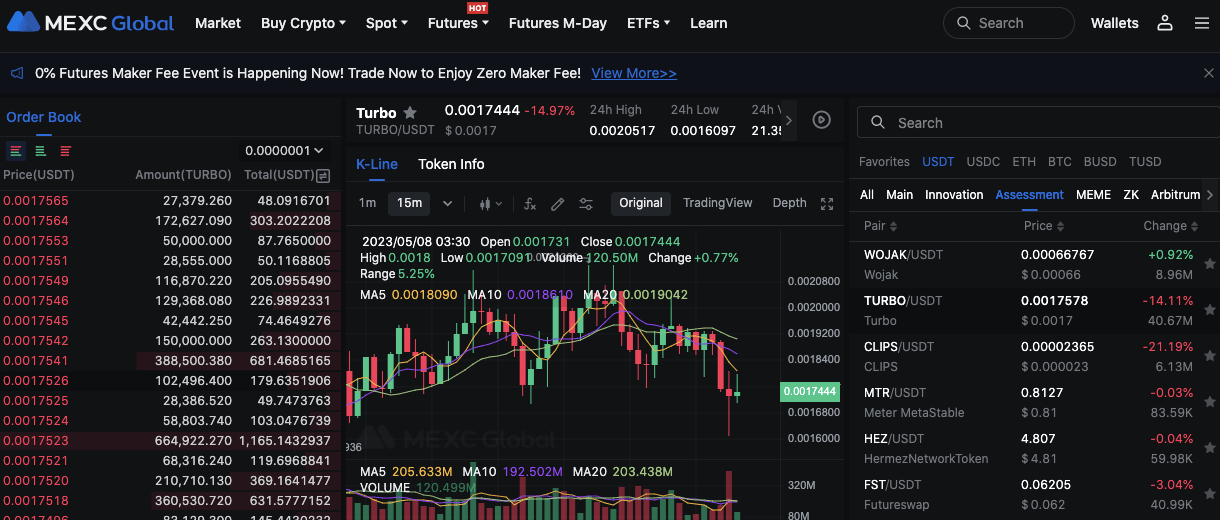This screenshot has height=520, width=1220.
Task: Sort pair list by Change column
Action: pos(1171,225)
